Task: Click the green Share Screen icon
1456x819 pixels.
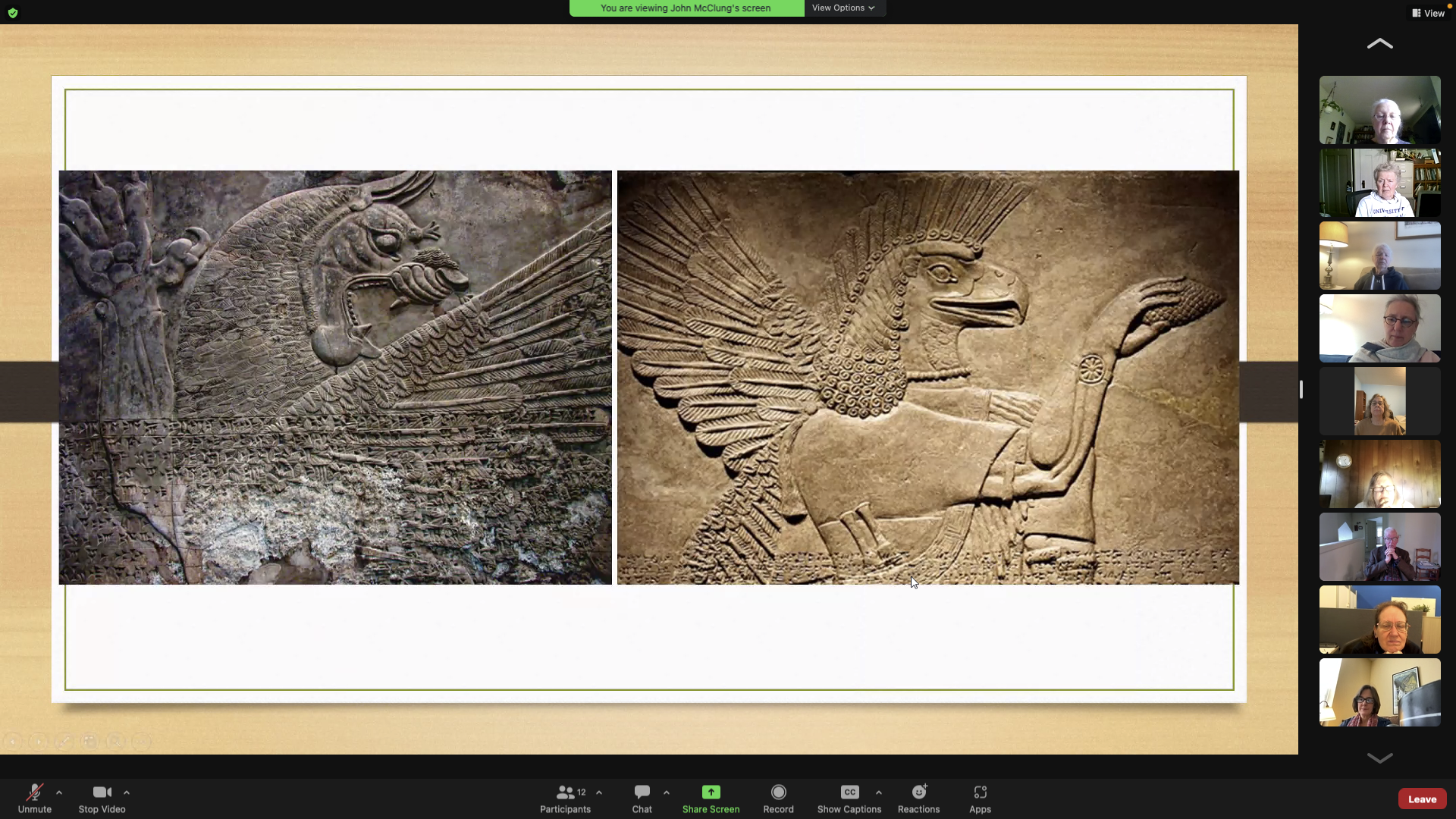Action: point(711,792)
